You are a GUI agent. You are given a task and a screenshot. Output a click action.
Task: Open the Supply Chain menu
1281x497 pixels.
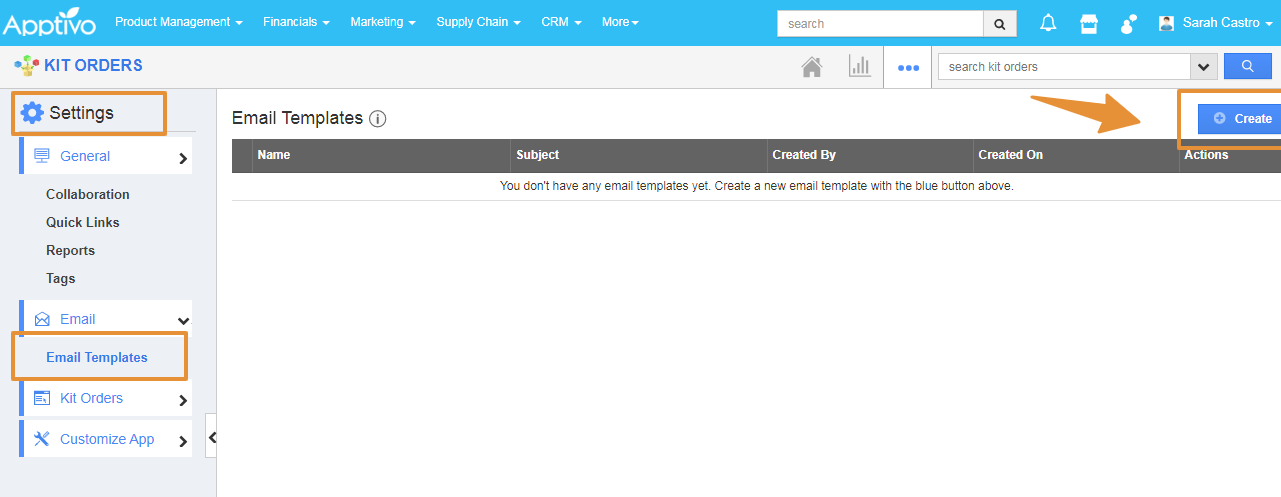tap(478, 22)
